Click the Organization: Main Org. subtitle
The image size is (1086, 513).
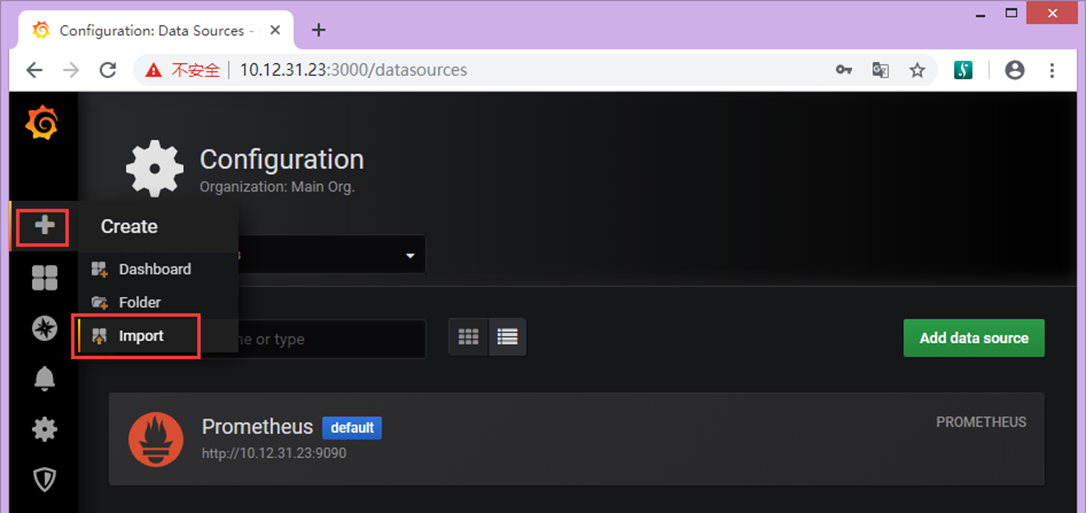(277, 188)
